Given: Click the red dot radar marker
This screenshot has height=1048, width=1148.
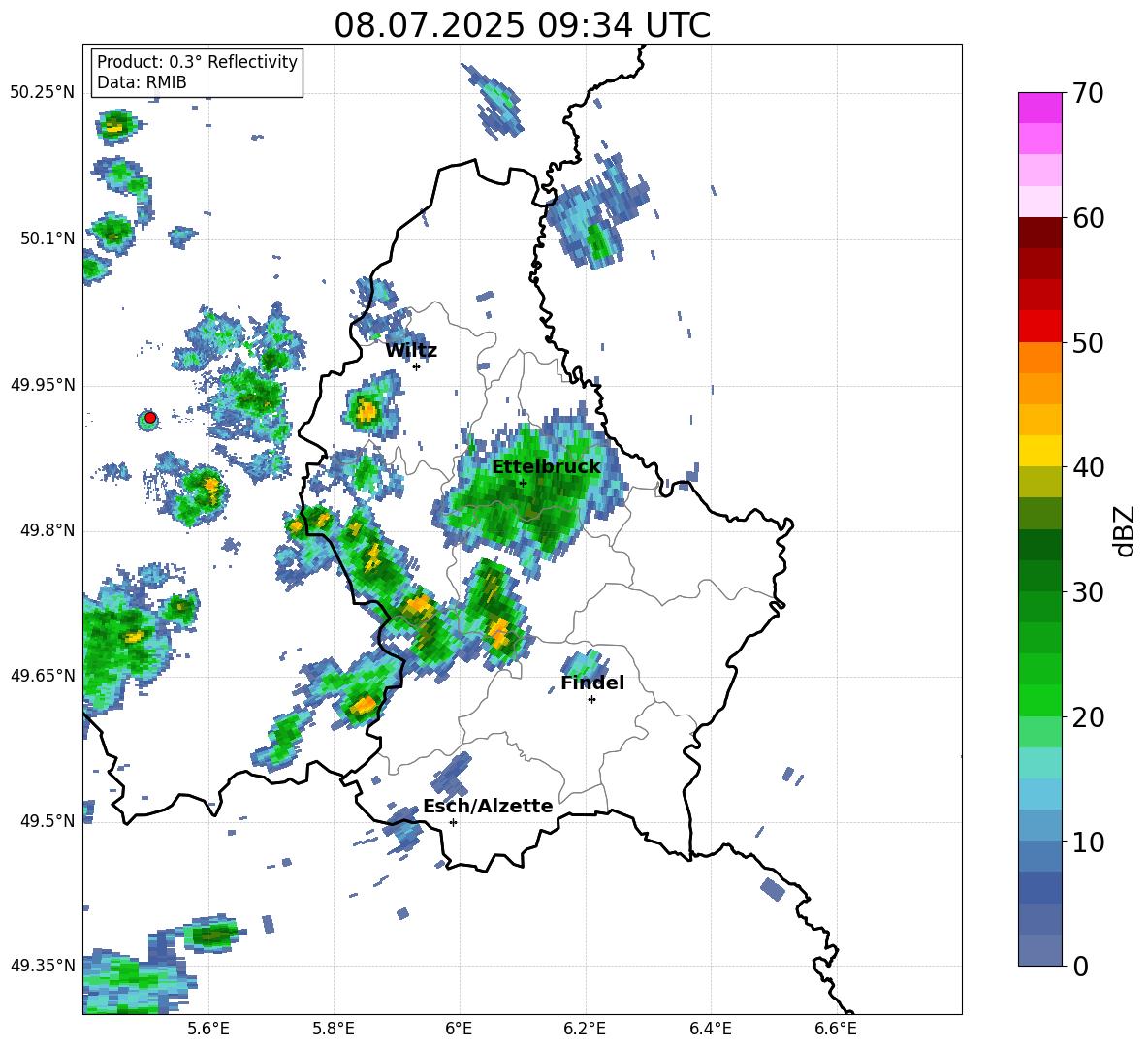Looking at the screenshot, I should click(150, 418).
